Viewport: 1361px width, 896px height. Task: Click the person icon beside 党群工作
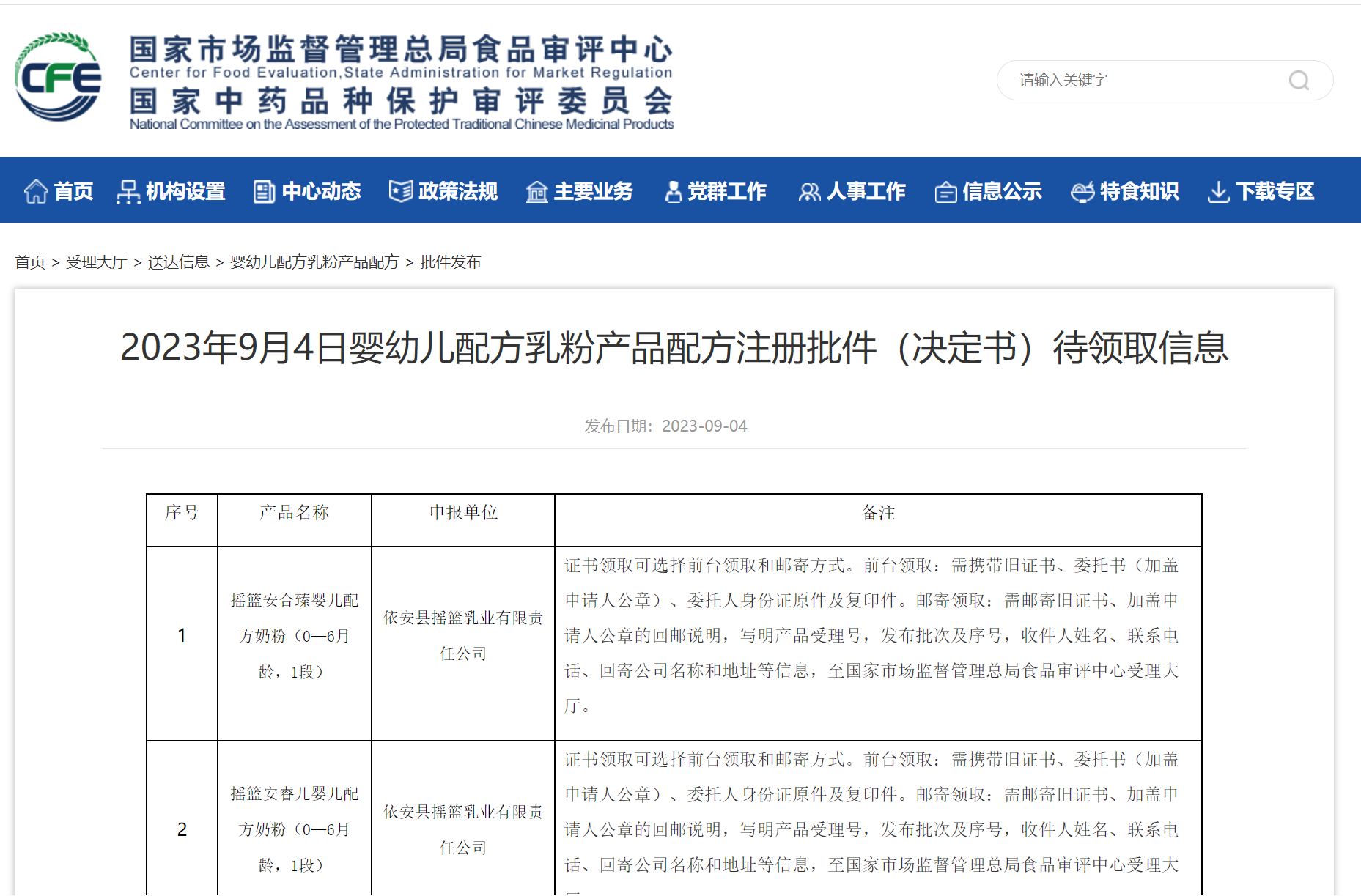(x=672, y=192)
